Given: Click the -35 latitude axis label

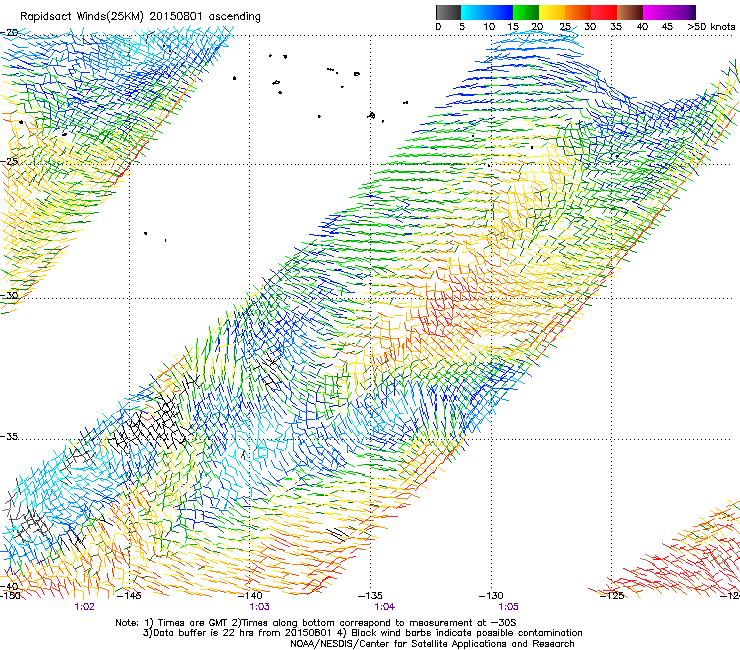Looking at the screenshot, I should click(x=9, y=436).
